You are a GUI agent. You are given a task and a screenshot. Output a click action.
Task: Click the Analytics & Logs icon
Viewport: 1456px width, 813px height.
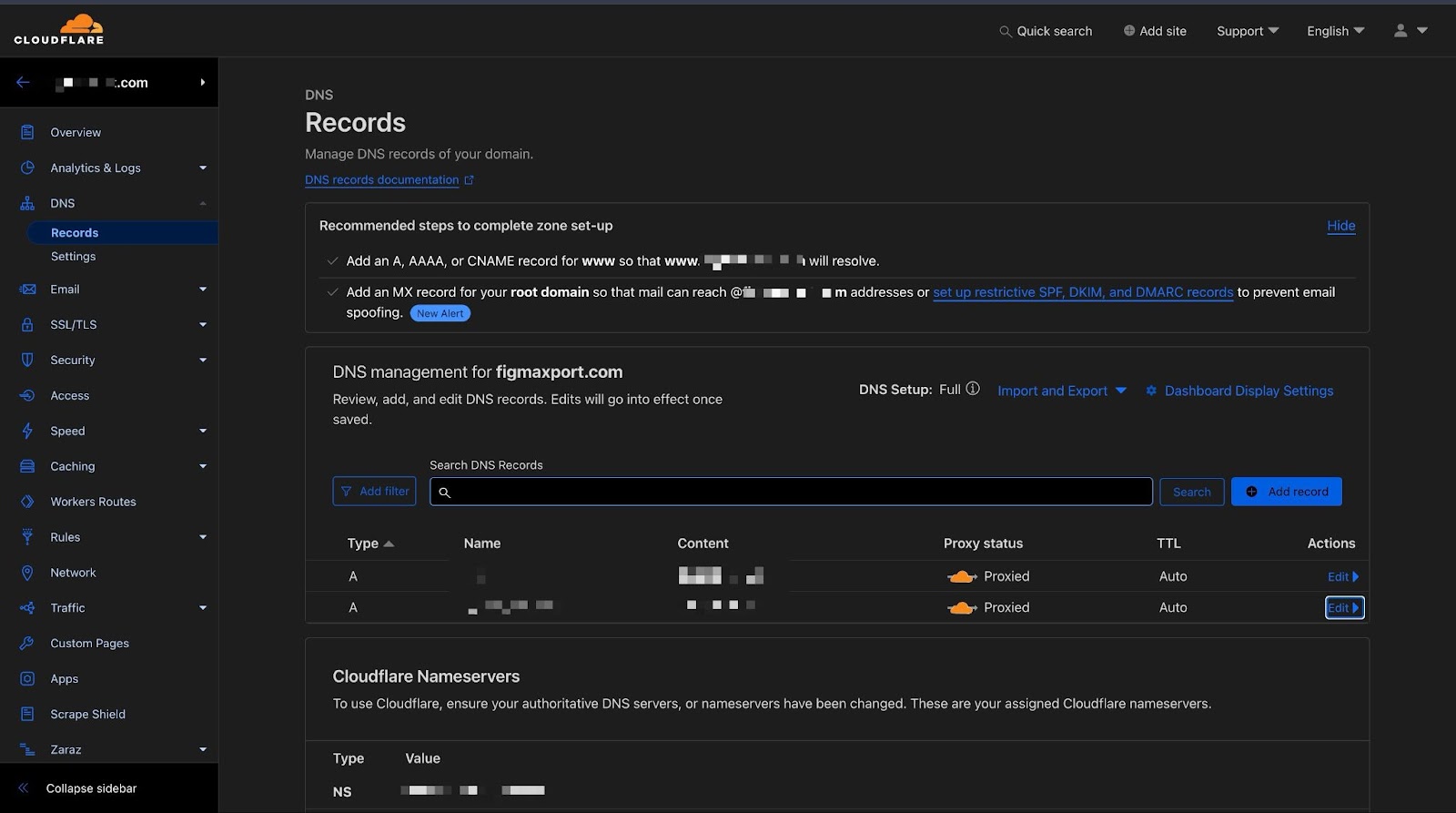[27, 168]
